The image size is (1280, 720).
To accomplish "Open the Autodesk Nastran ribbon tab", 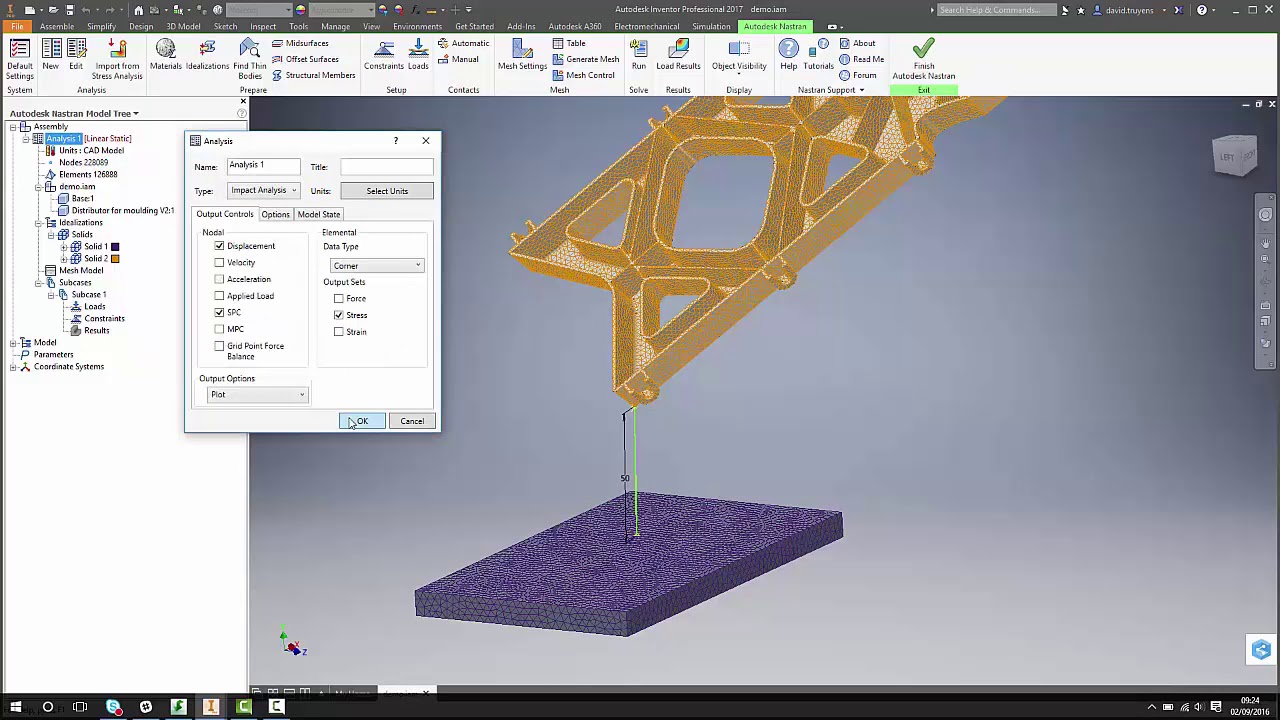I will [775, 26].
